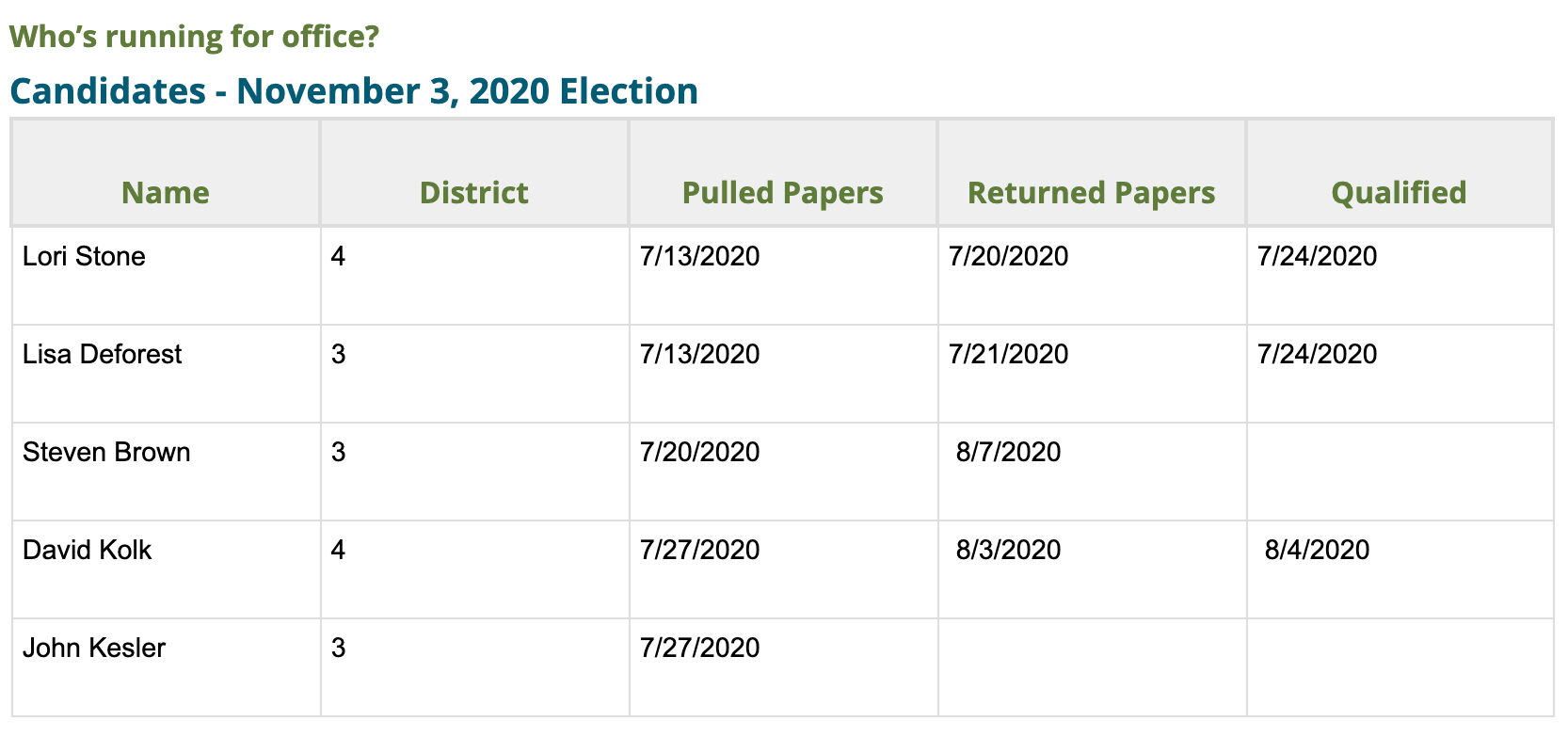Click David Kolk's qualified date 8/4/2020

point(1317,550)
